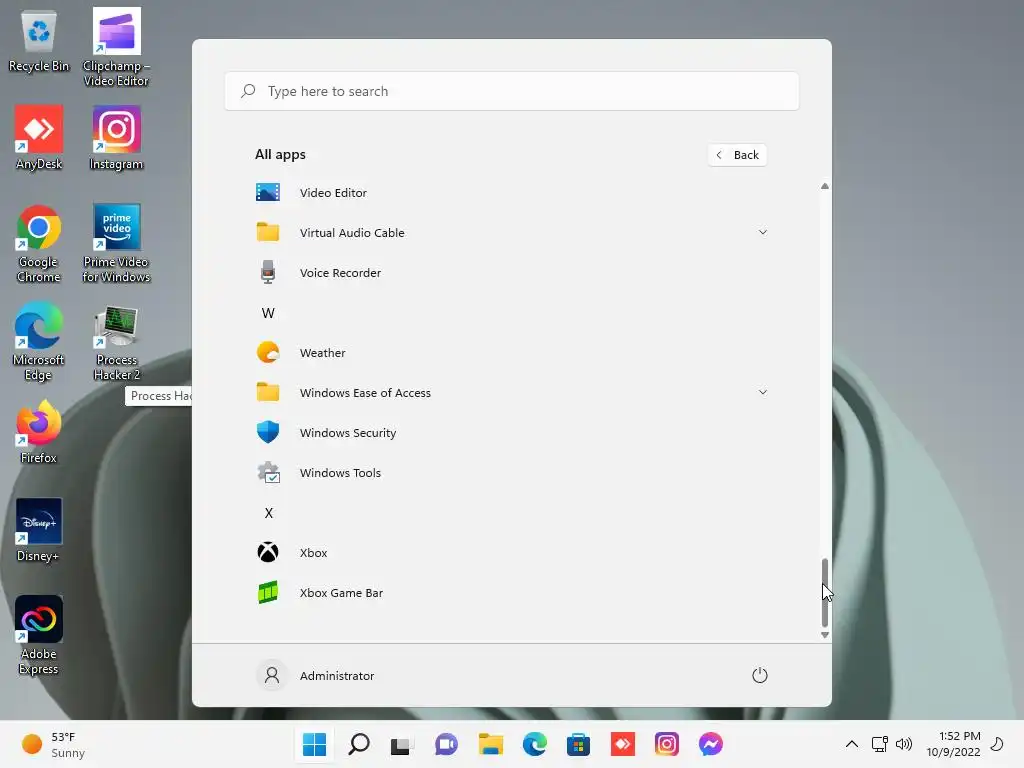
Task: Expand the Virtual Audio Cable folder chevron
Action: (762, 232)
